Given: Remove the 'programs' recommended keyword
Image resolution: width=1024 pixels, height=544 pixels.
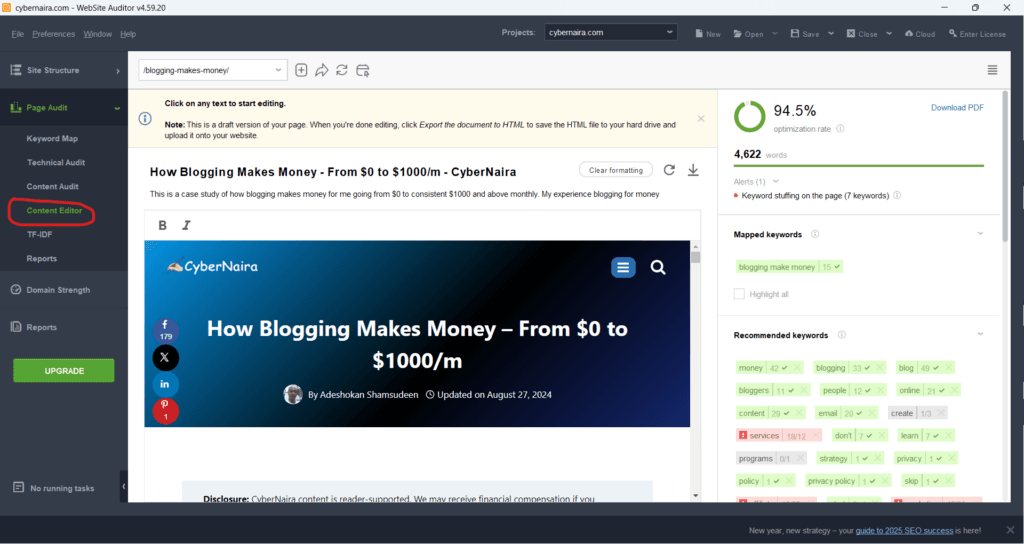Looking at the screenshot, I should point(800,458).
